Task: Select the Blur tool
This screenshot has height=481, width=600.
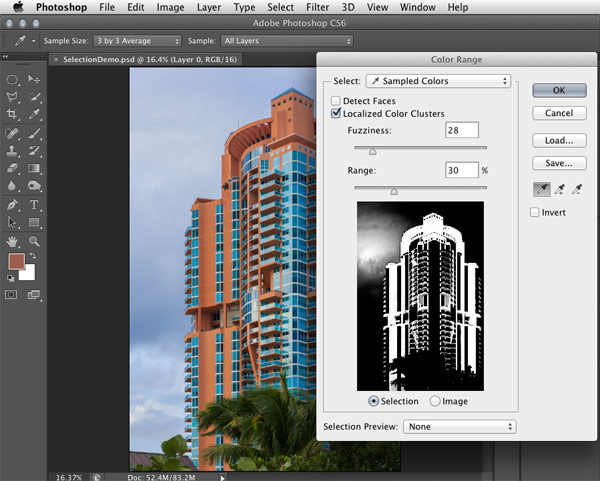Action: coord(12,186)
